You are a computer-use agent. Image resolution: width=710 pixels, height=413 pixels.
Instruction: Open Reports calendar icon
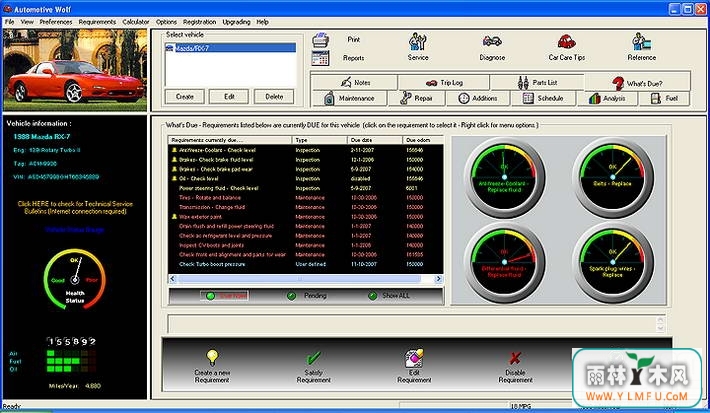click(321, 58)
